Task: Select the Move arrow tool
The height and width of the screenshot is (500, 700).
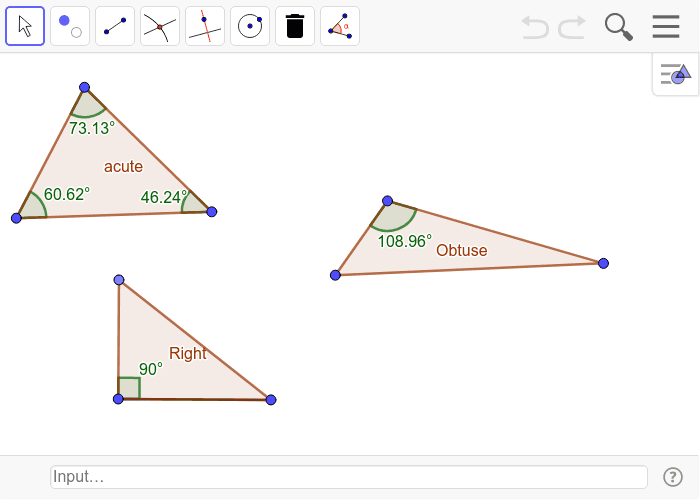Action: [25, 26]
